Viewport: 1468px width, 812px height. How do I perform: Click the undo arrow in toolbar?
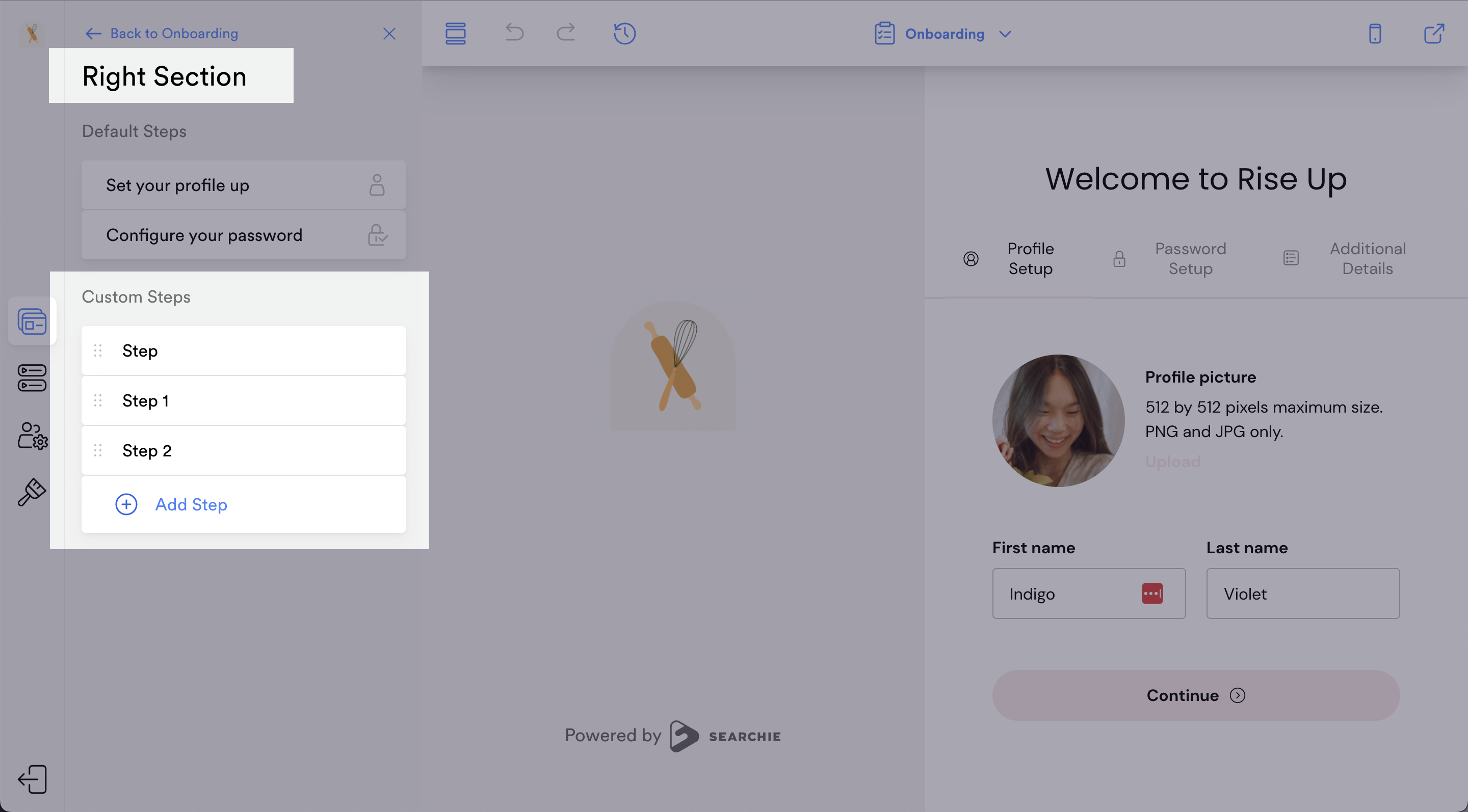(x=514, y=33)
